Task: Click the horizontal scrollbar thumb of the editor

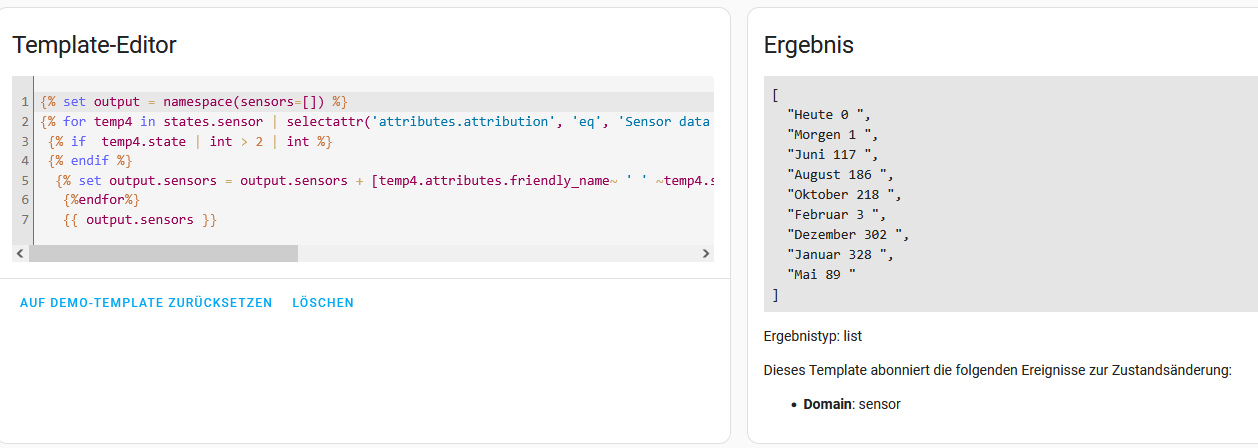Action: (163, 254)
